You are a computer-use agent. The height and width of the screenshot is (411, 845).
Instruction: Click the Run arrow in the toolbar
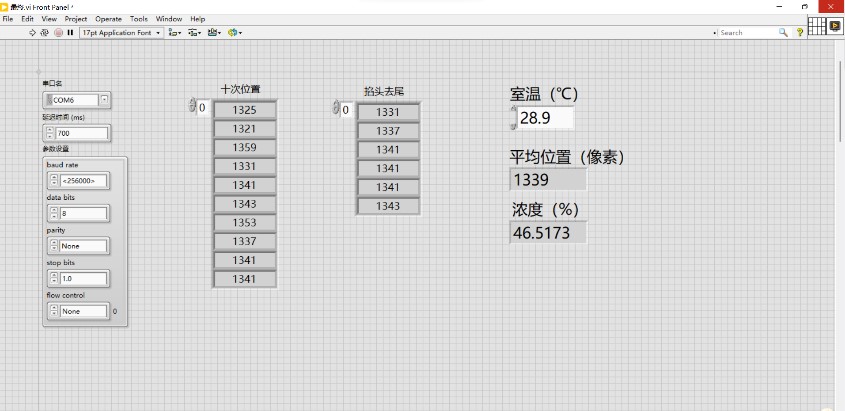(32, 32)
